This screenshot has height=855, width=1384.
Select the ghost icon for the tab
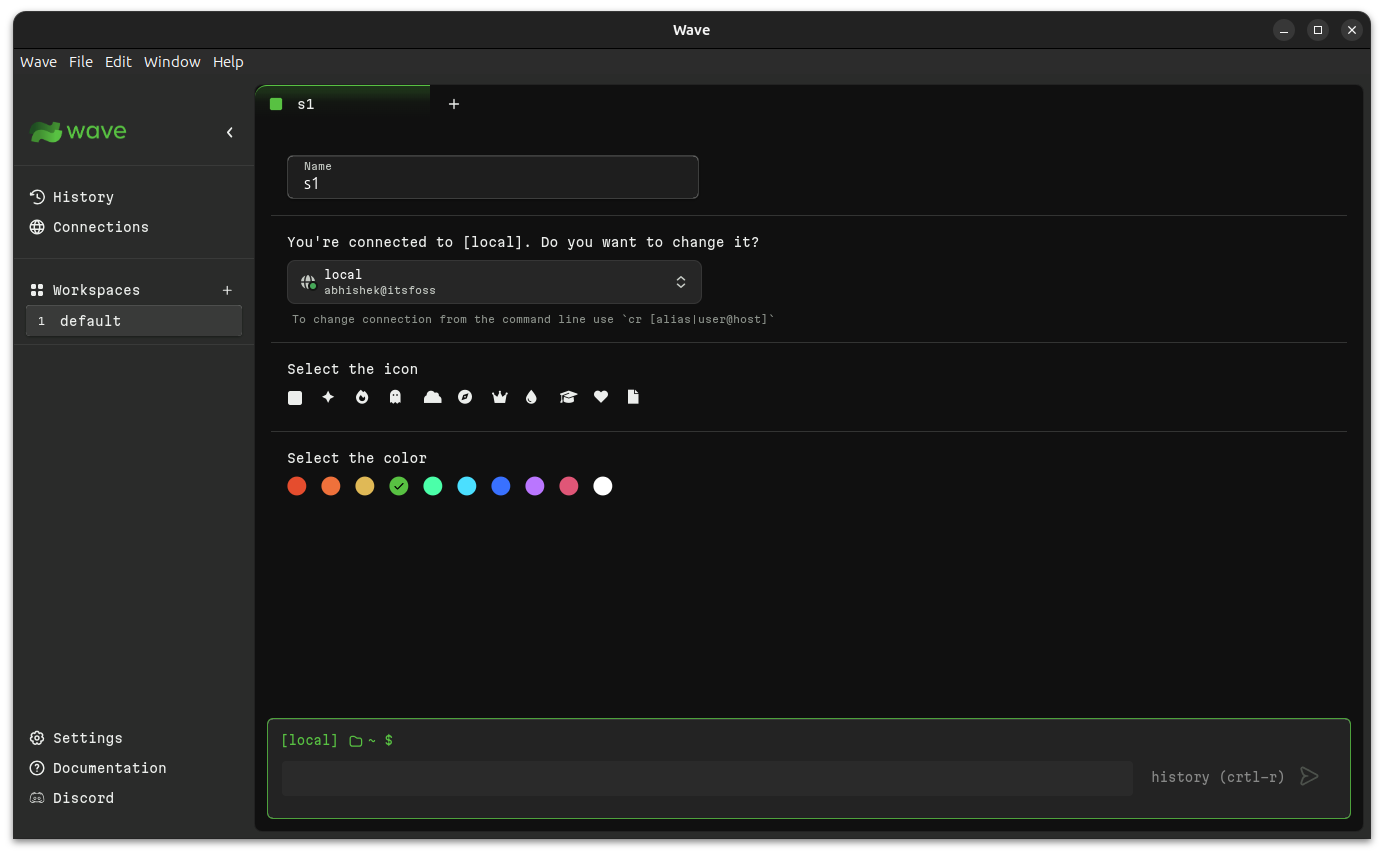coord(395,397)
